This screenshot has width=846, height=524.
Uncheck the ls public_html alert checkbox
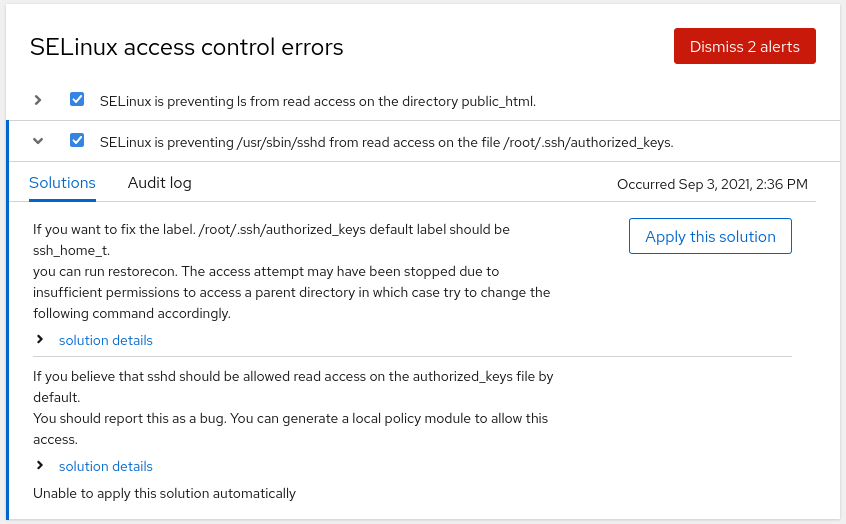coord(77,100)
